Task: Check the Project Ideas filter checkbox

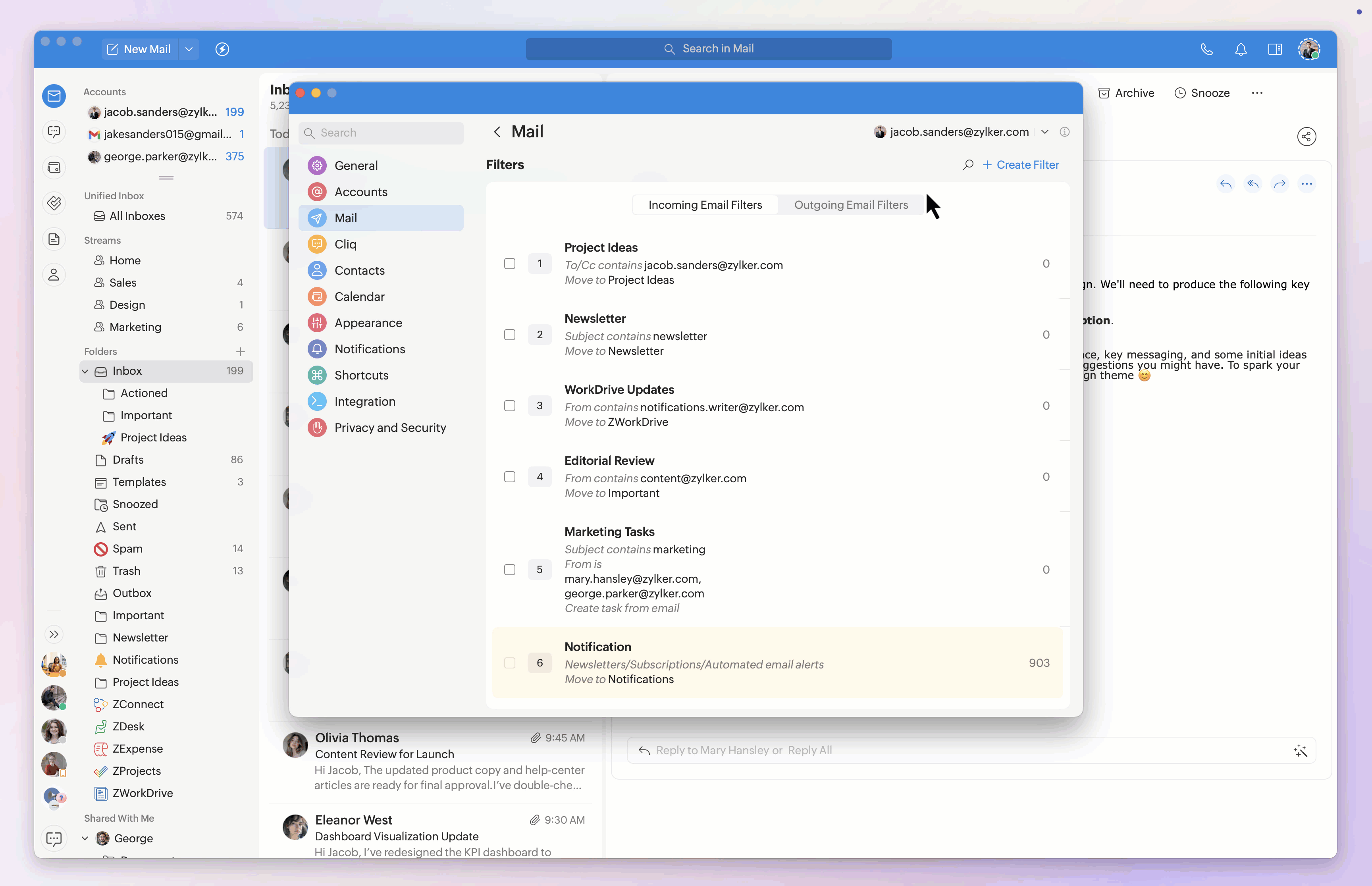Action: click(x=510, y=264)
